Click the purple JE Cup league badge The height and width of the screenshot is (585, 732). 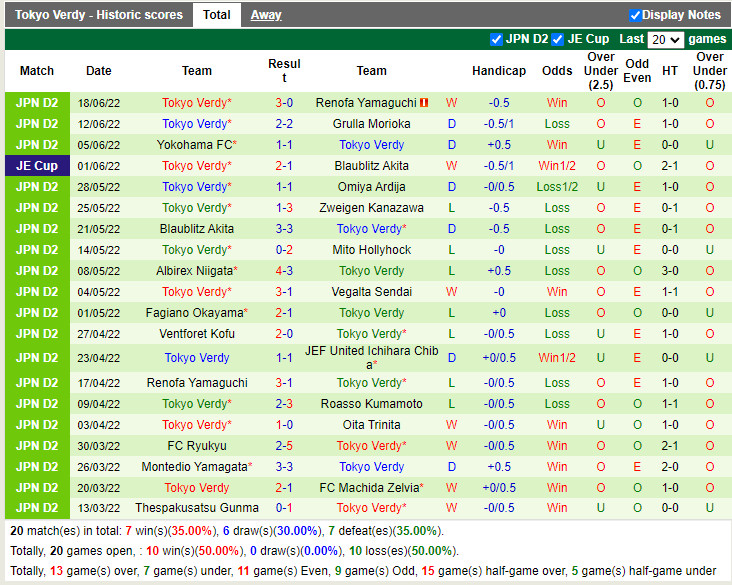[37, 166]
